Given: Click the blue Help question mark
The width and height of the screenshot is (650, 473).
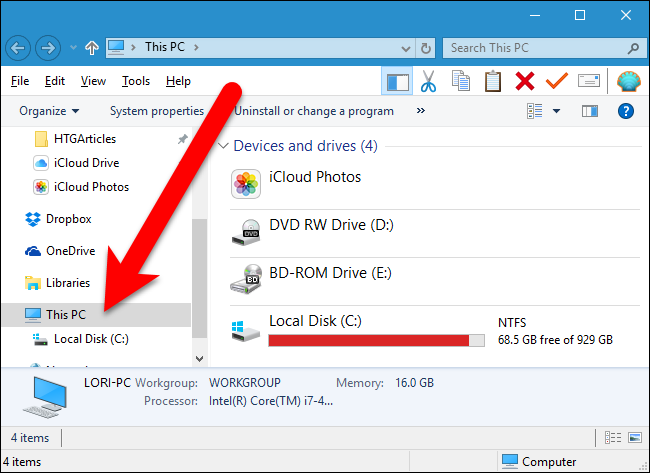Looking at the screenshot, I should [626, 111].
